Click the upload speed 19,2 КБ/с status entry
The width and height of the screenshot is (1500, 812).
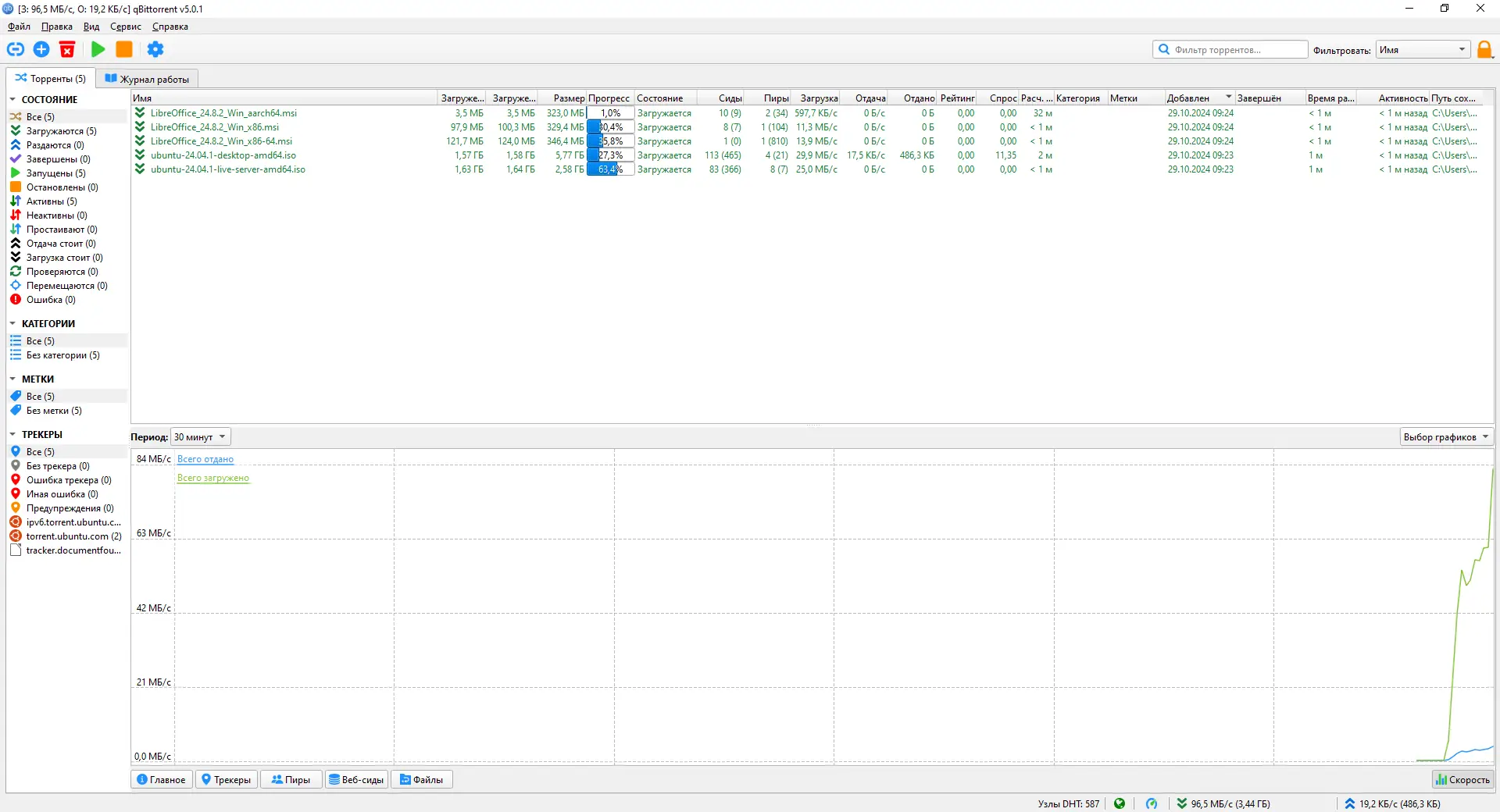coord(1392,803)
